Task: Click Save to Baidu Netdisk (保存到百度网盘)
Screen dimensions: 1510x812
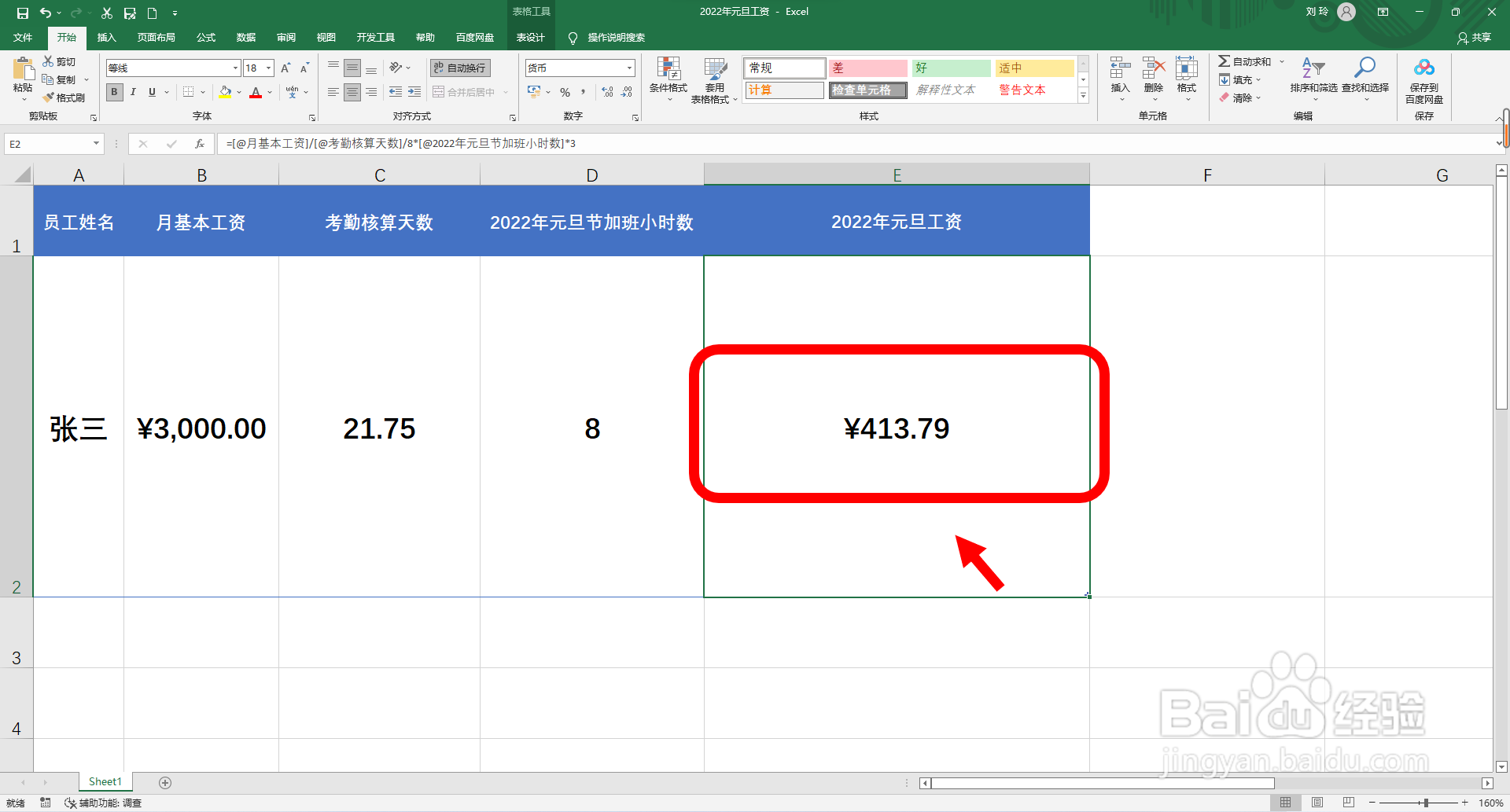Action: (x=1424, y=80)
